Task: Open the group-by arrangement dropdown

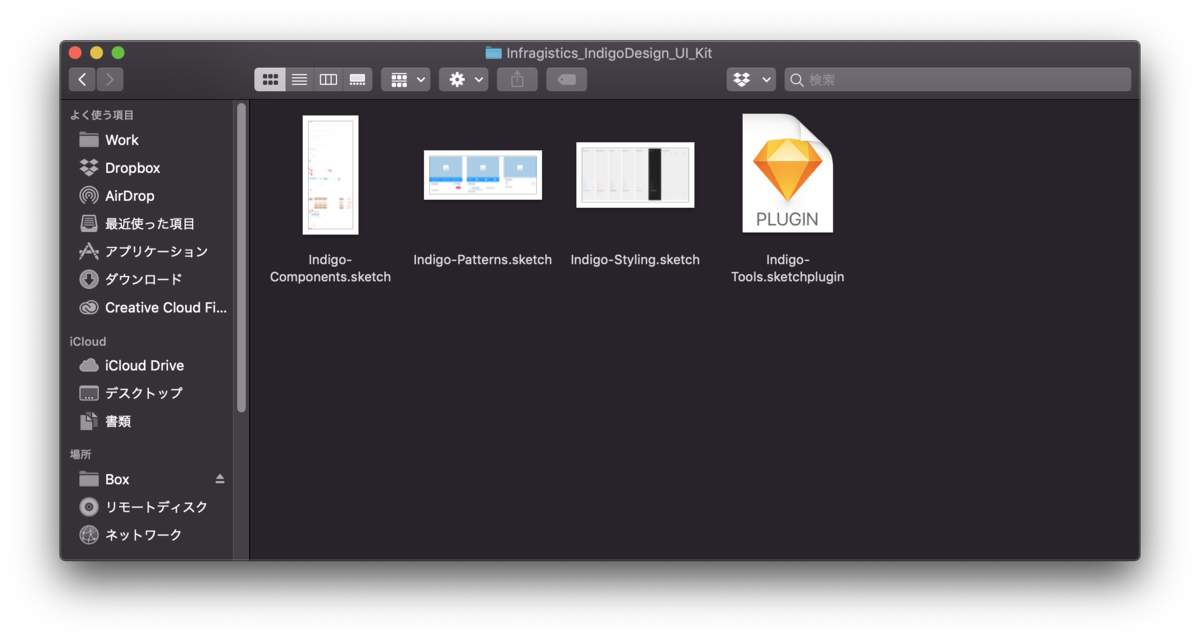Action: click(x=405, y=79)
